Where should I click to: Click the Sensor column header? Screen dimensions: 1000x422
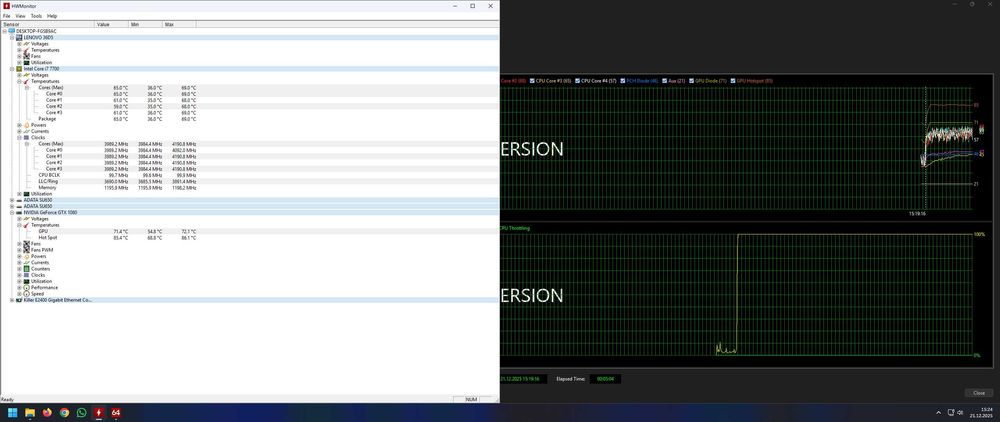(x=48, y=24)
